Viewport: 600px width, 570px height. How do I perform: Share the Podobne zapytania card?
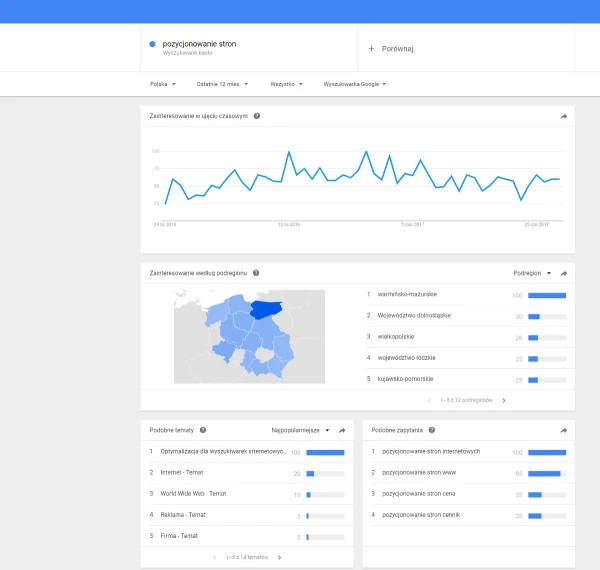coord(563,430)
